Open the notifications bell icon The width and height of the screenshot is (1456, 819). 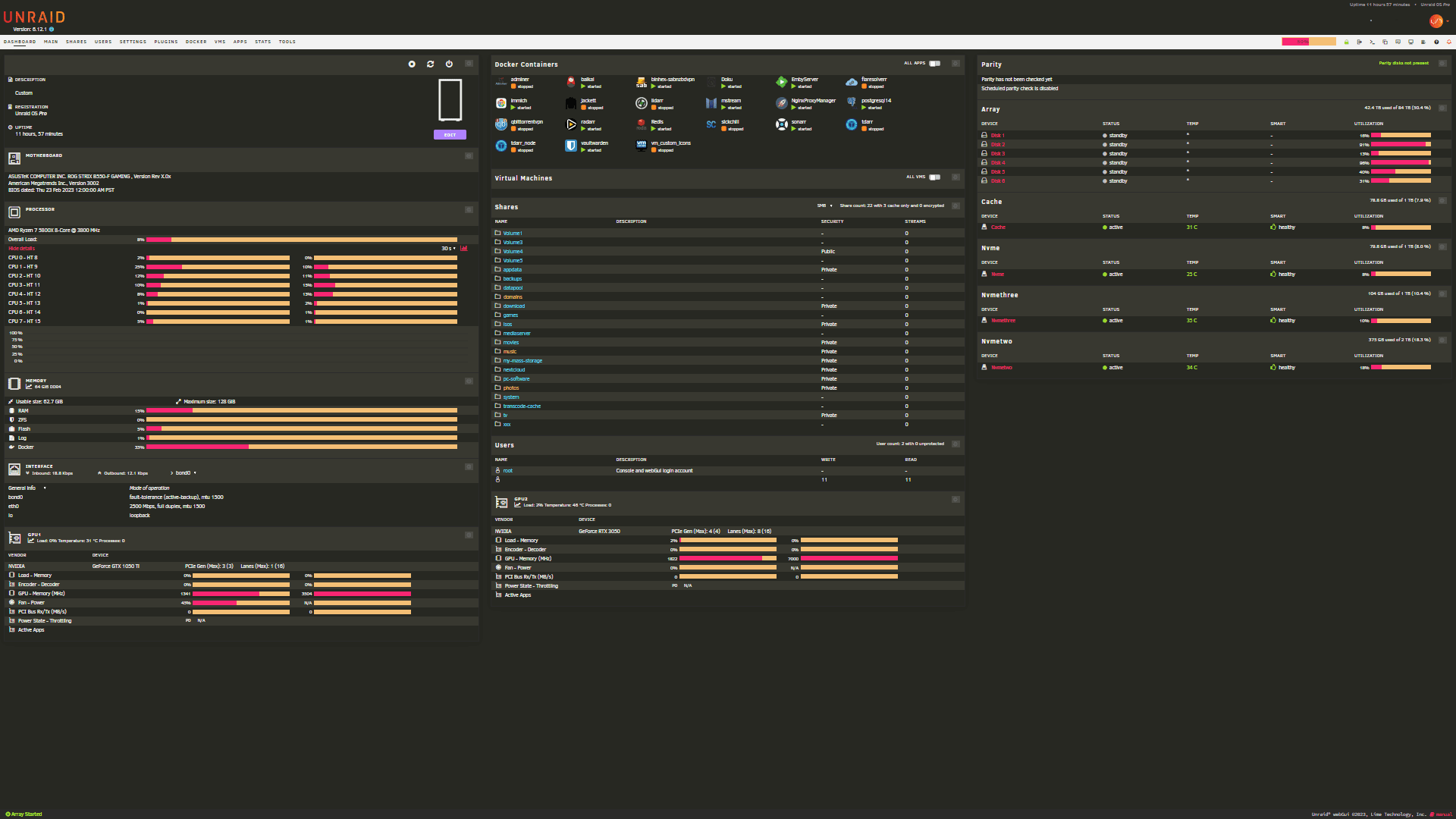pyautogui.click(x=1449, y=42)
